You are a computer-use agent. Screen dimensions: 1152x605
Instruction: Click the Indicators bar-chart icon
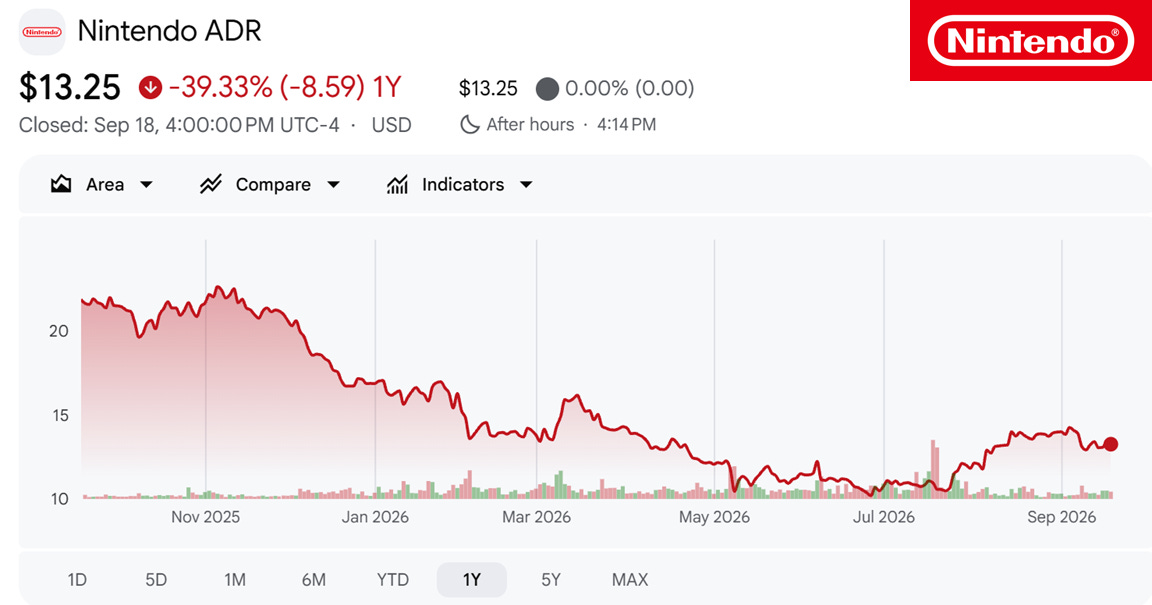[397, 184]
